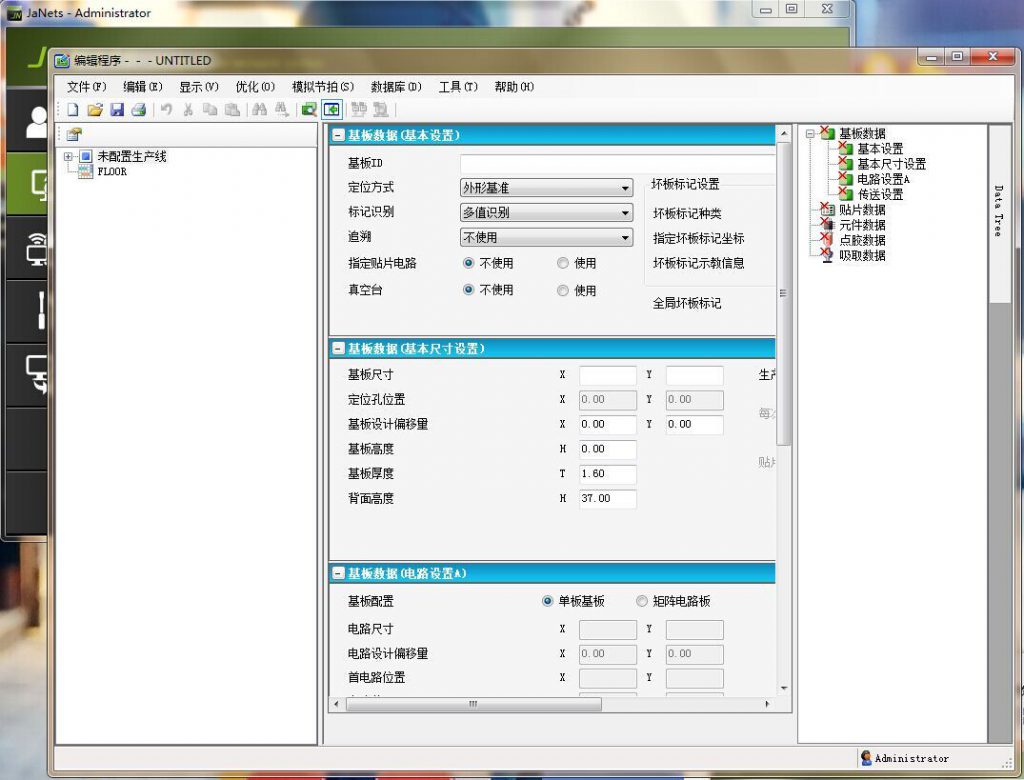Image resolution: width=1024 pixels, height=780 pixels.
Task: Collapse the 基板数据(电路设置A) section
Action: [338, 573]
